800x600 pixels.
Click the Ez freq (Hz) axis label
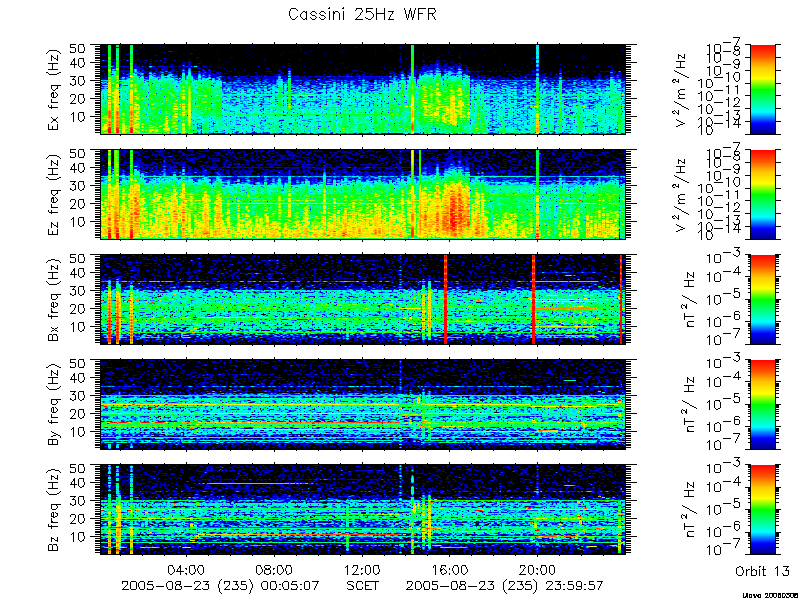[x=54, y=194]
